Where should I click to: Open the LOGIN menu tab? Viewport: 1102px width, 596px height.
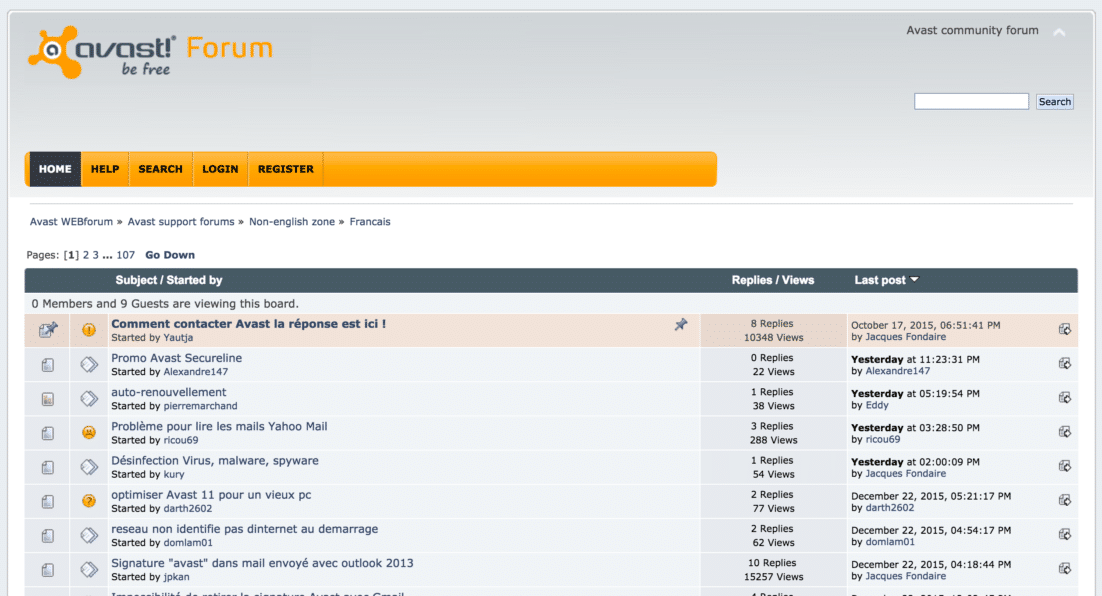pyautogui.click(x=220, y=169)
